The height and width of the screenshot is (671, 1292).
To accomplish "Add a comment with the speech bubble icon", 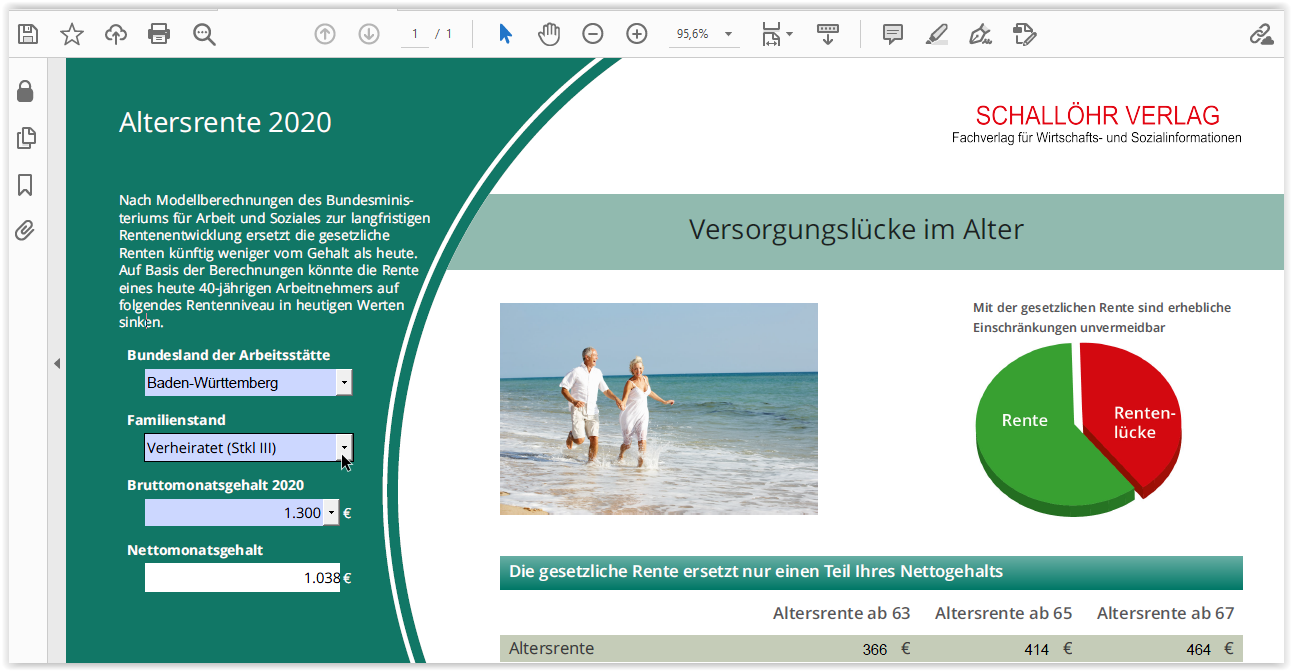I will [893, 34].
